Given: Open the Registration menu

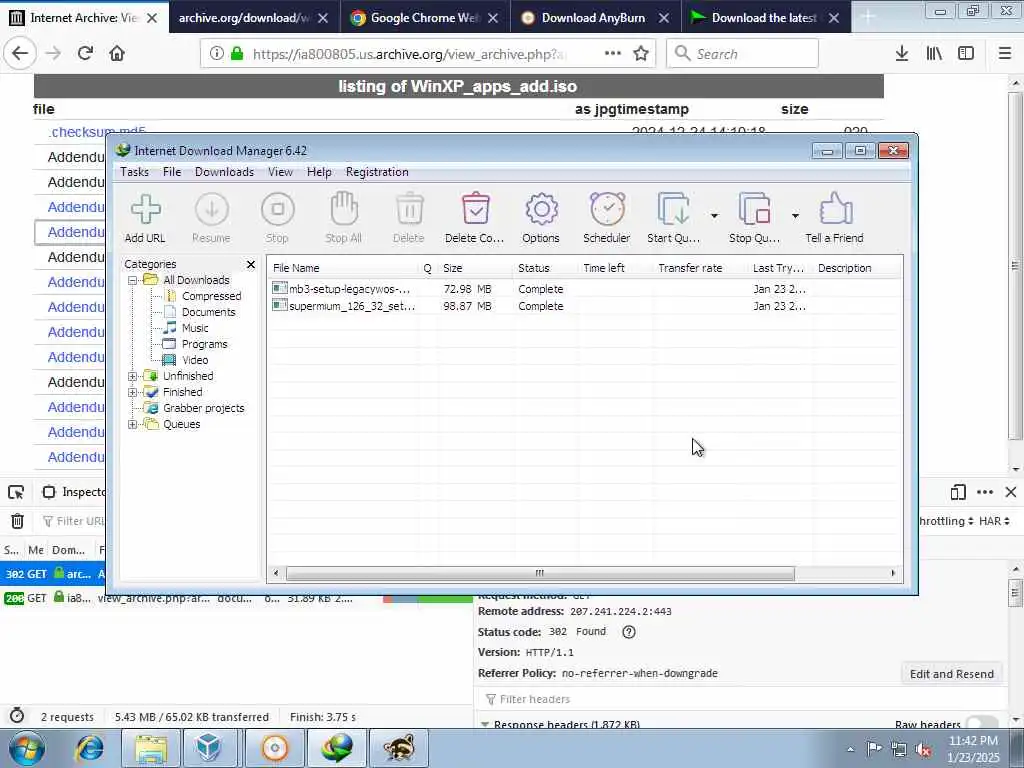Looking at the screenshot, I should pyautogui.click(x=377, y=172).
